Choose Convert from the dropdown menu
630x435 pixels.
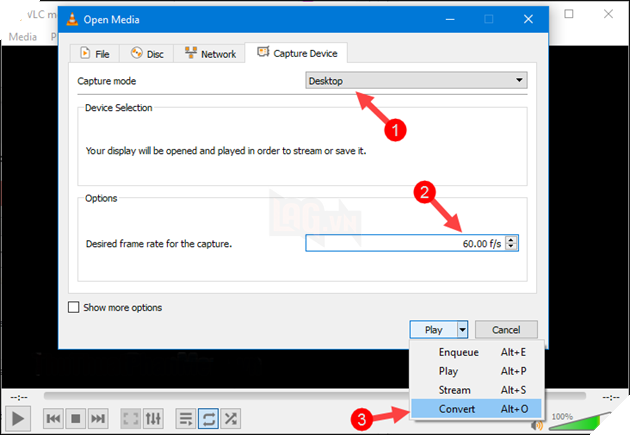click(477, 409)
